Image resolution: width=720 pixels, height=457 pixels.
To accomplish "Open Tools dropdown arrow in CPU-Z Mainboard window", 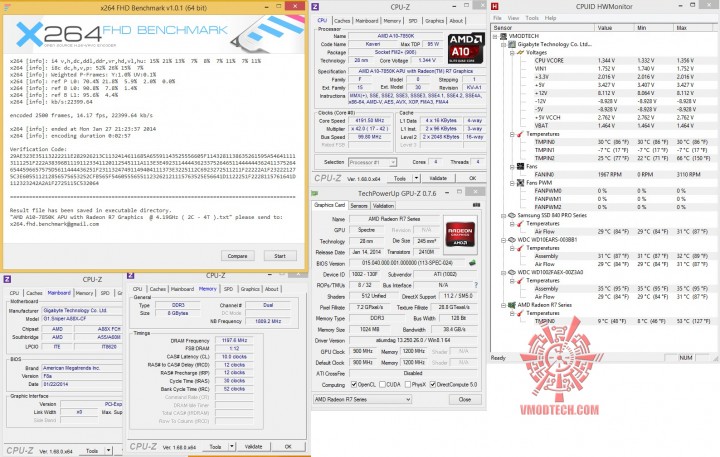I will click(109, 451).
